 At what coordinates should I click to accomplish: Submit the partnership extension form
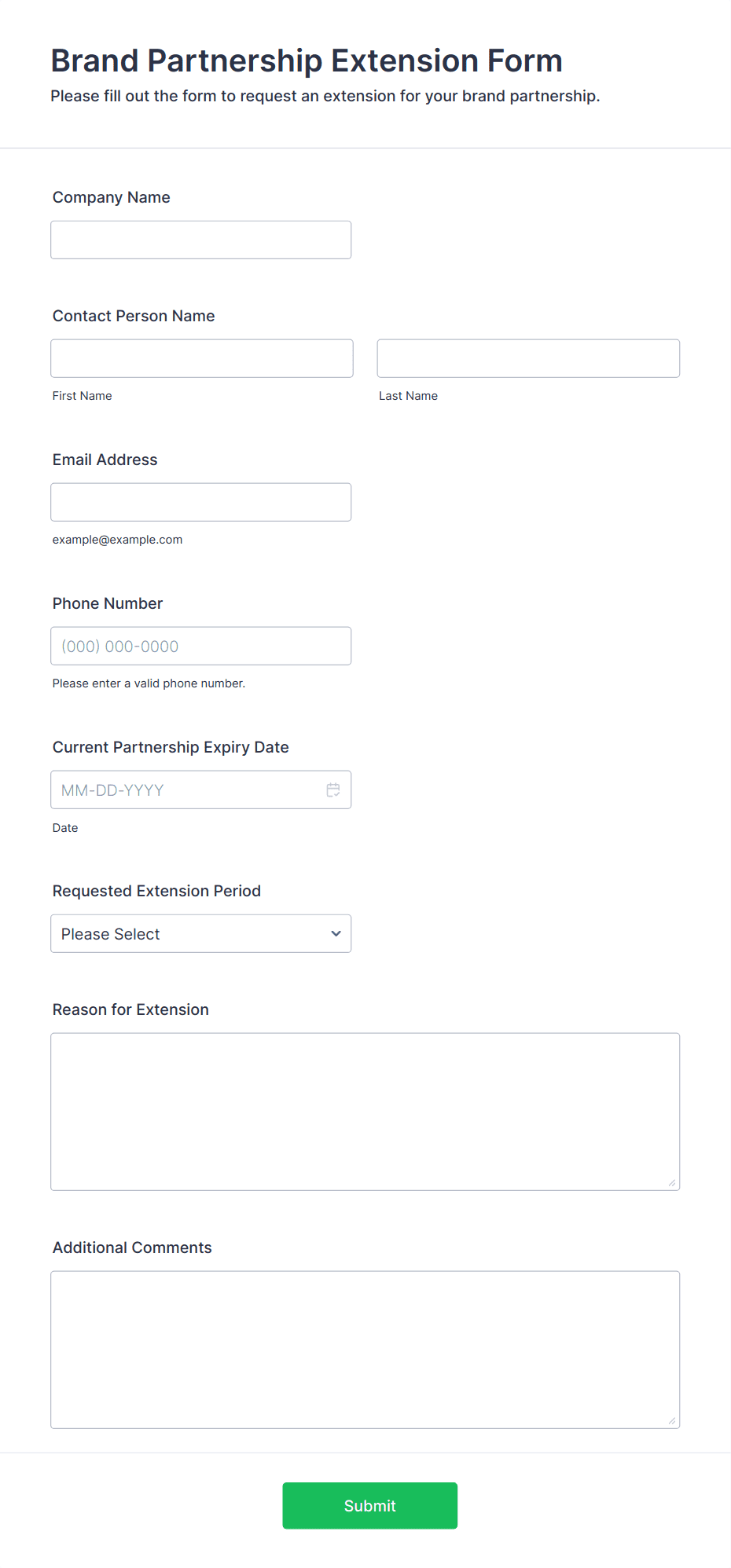370,1505
